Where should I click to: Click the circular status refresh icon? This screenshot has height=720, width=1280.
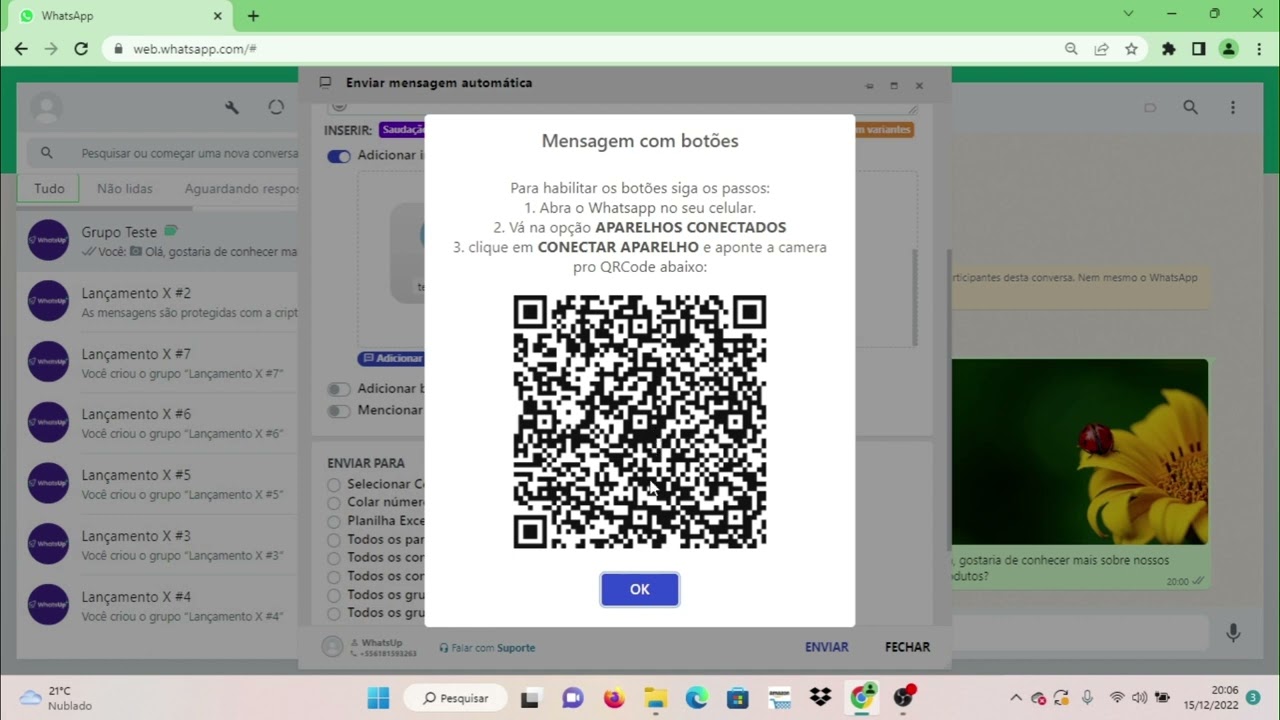click(x=277, y=107)
